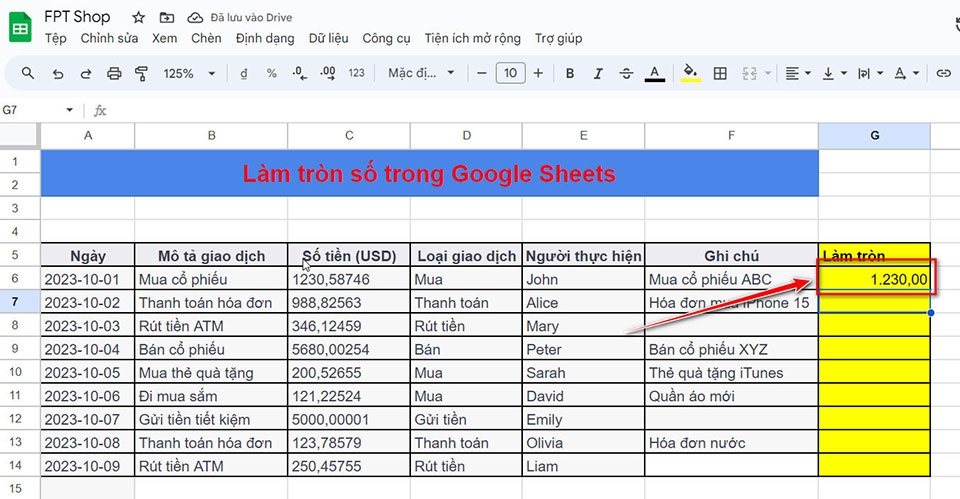Select cell with Thẻ quà tặng iTunes
Viewport: 960px width, 499px height.
(732, 372)
